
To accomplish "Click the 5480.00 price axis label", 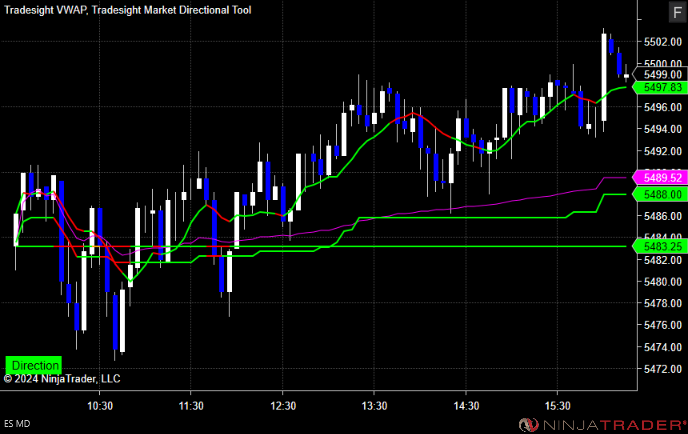I will click(x=663, y=282).
